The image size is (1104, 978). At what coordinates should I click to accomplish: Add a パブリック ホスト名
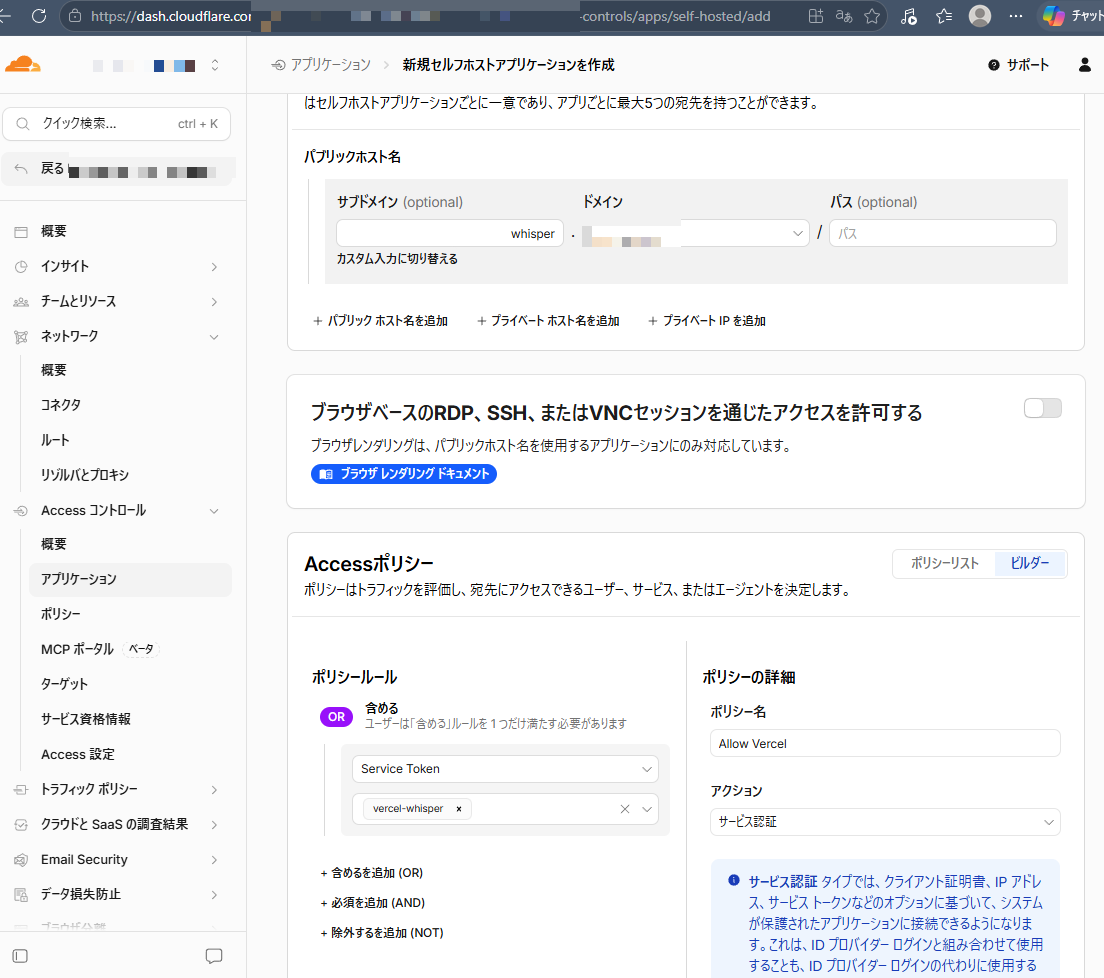coord(381,321)
